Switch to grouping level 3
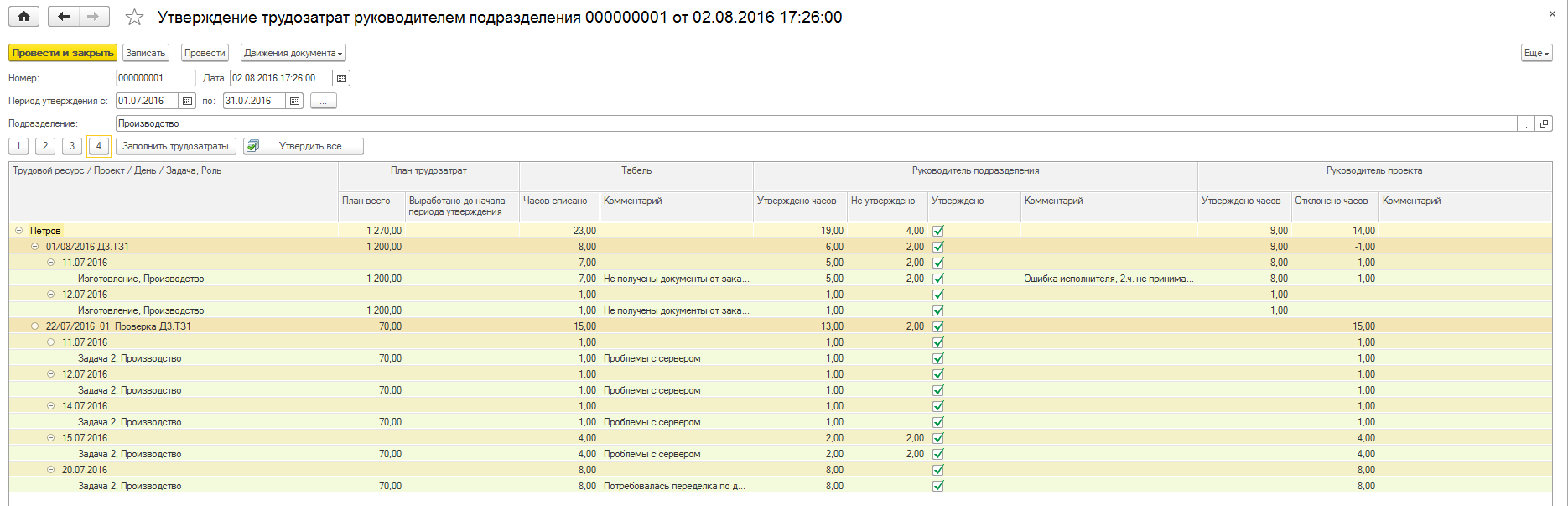This screenshot has width=1568, height=506. pos(72,146)
